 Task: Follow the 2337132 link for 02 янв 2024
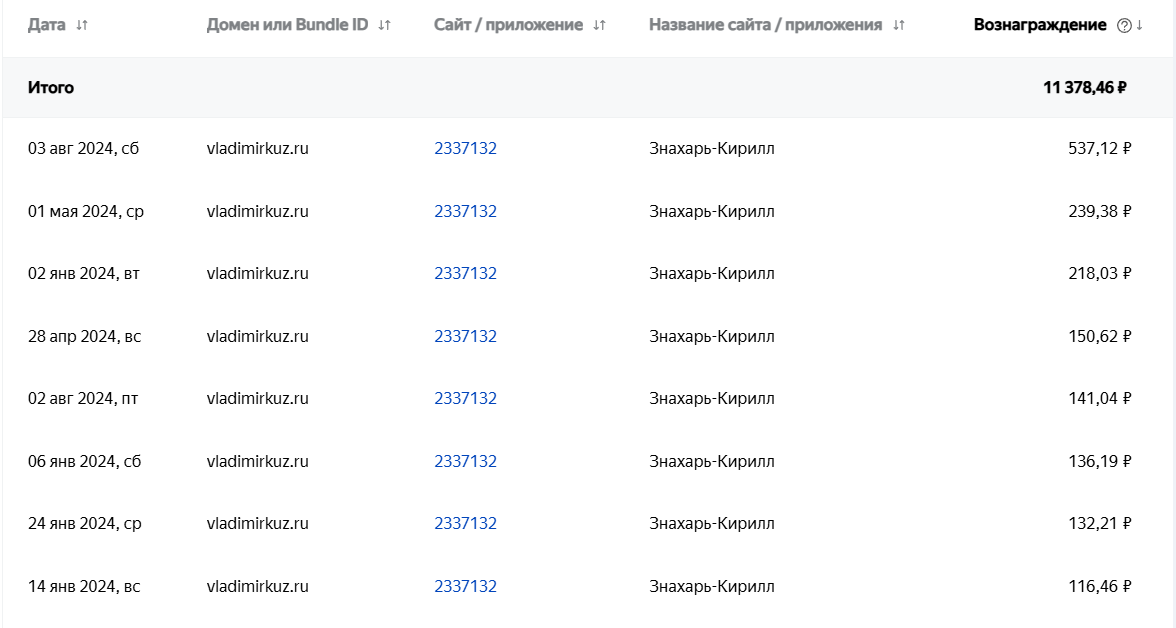point(465,274)
